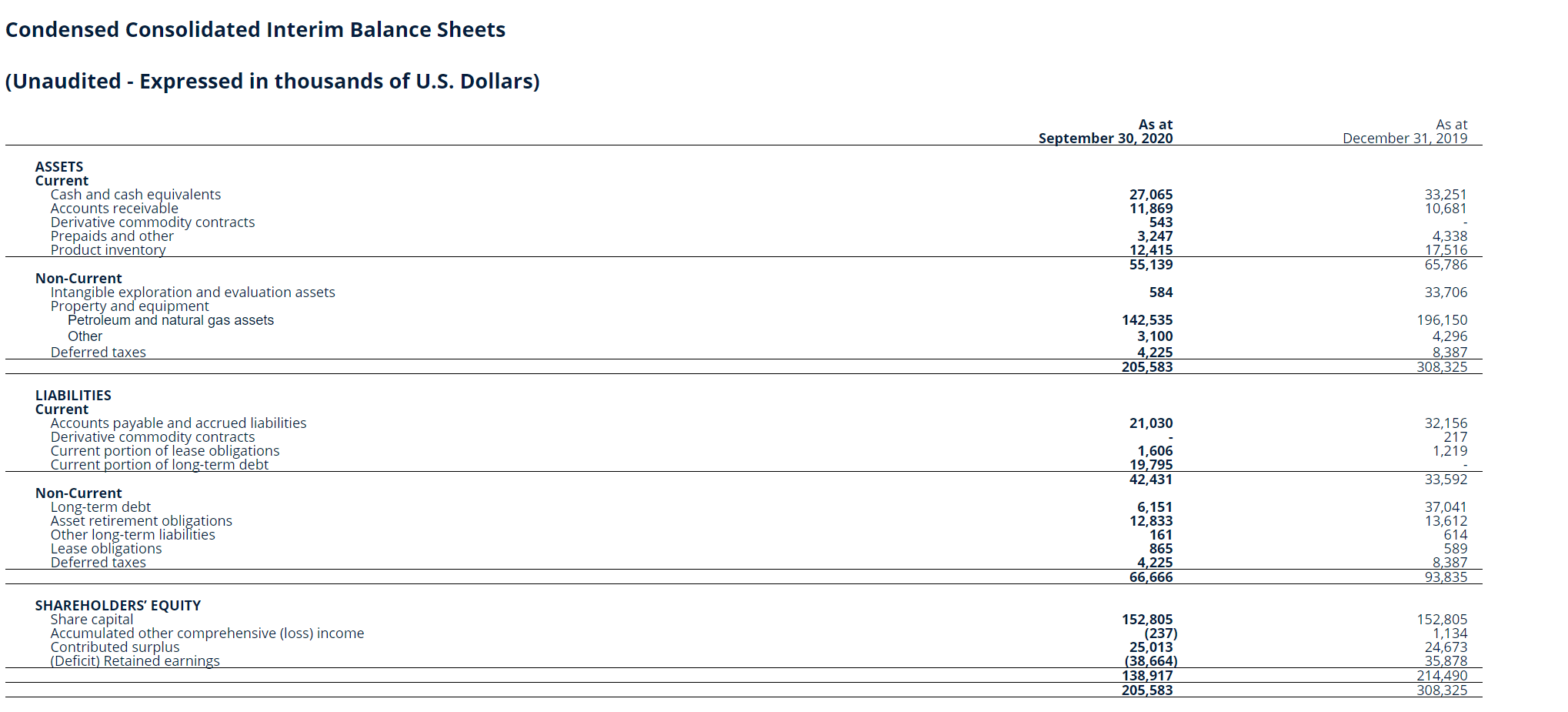Select the December 31, 2019 column header
This screenshot has width=1568, height=712.
point(1405,132)
